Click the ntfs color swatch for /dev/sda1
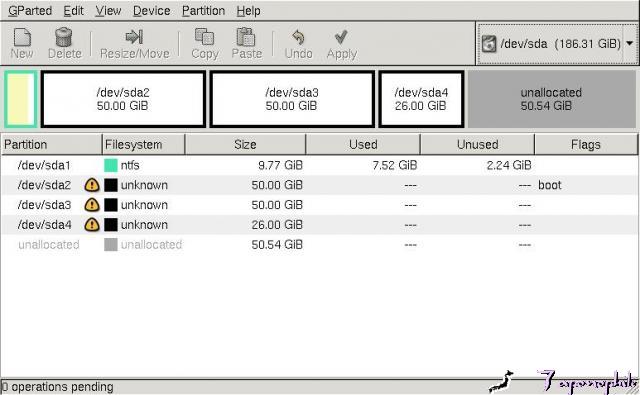Image resolution: width=640 pixels, height=395 pixels. coord(111,165)
